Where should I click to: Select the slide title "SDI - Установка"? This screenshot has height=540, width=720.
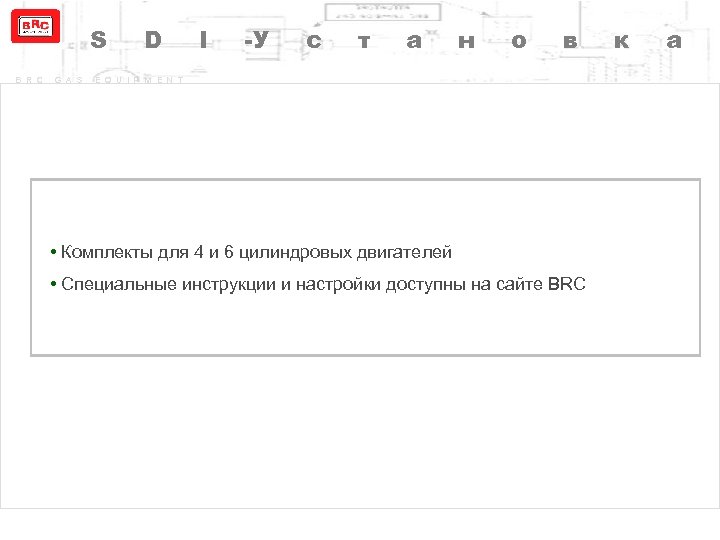coord(386,40)
